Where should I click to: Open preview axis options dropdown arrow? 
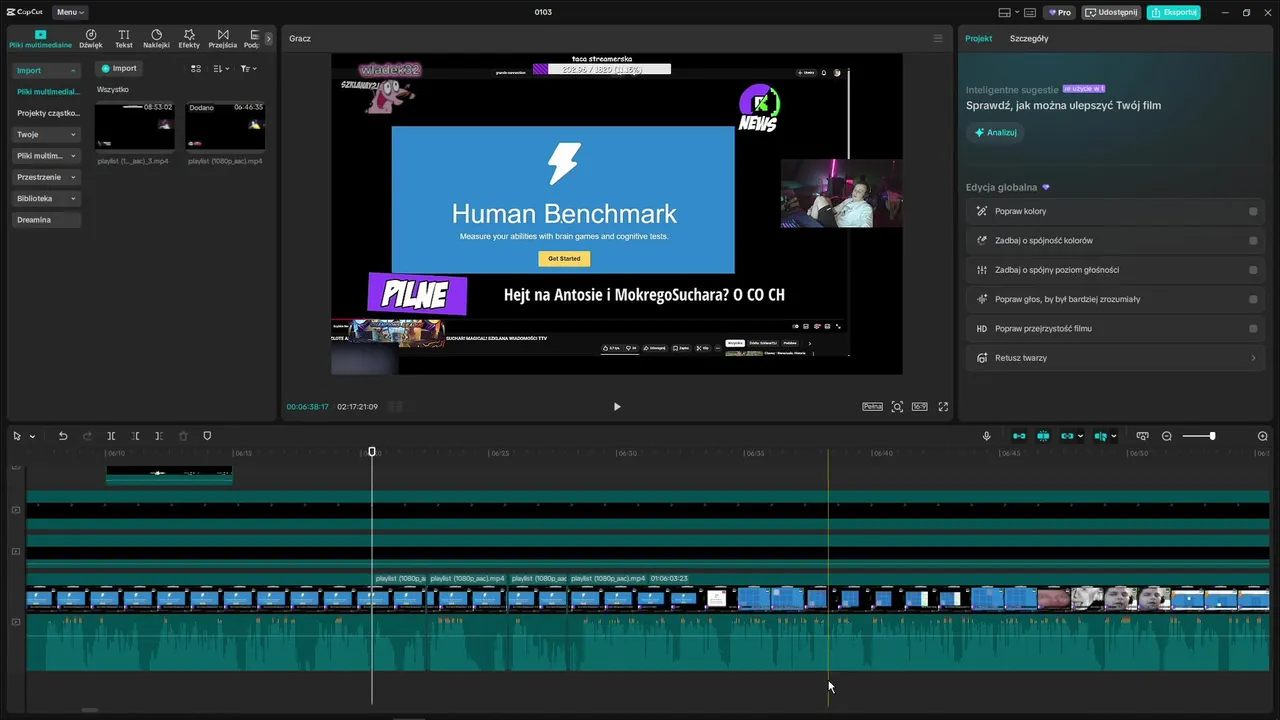(1113, 436)
